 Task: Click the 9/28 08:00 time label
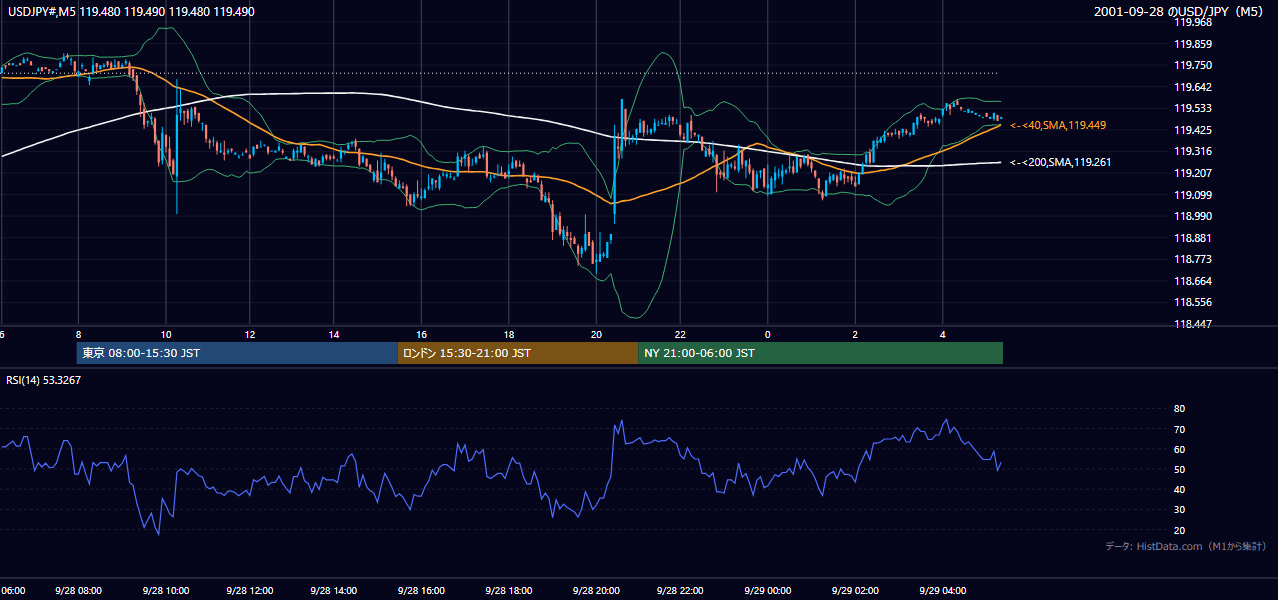[77, 591]
